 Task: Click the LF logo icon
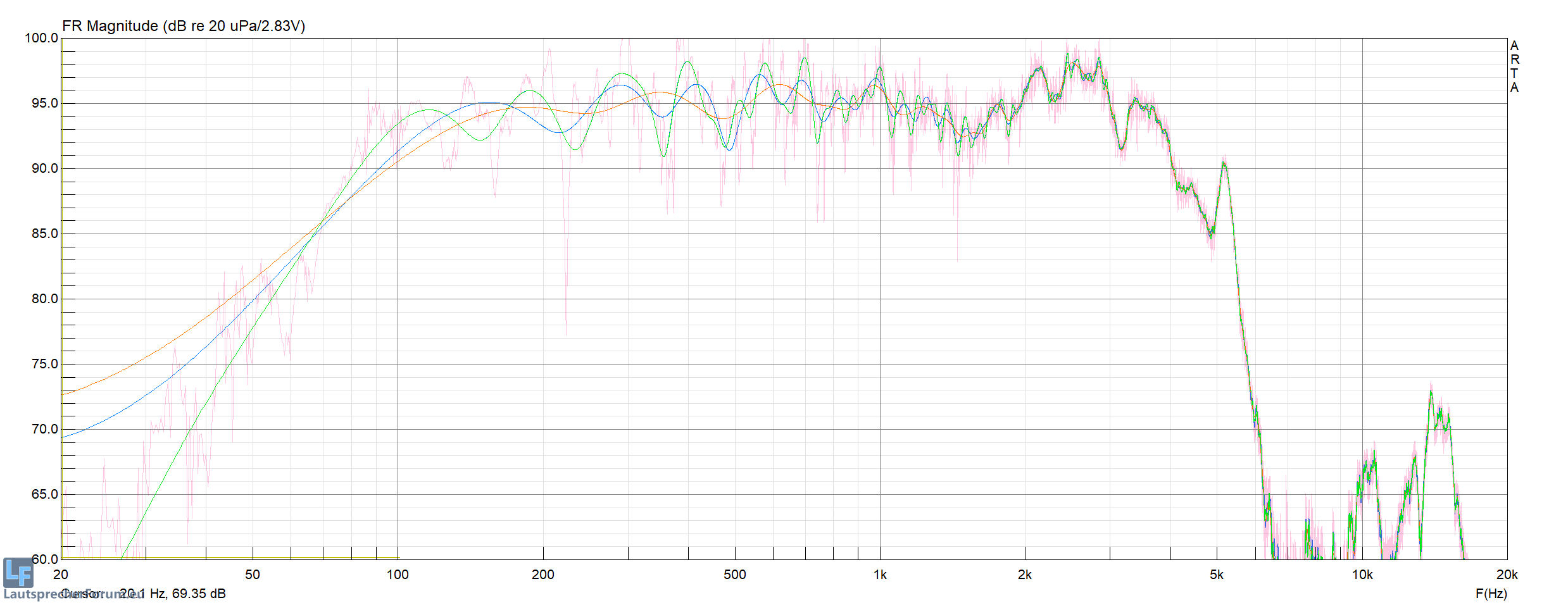coord(18,573)
